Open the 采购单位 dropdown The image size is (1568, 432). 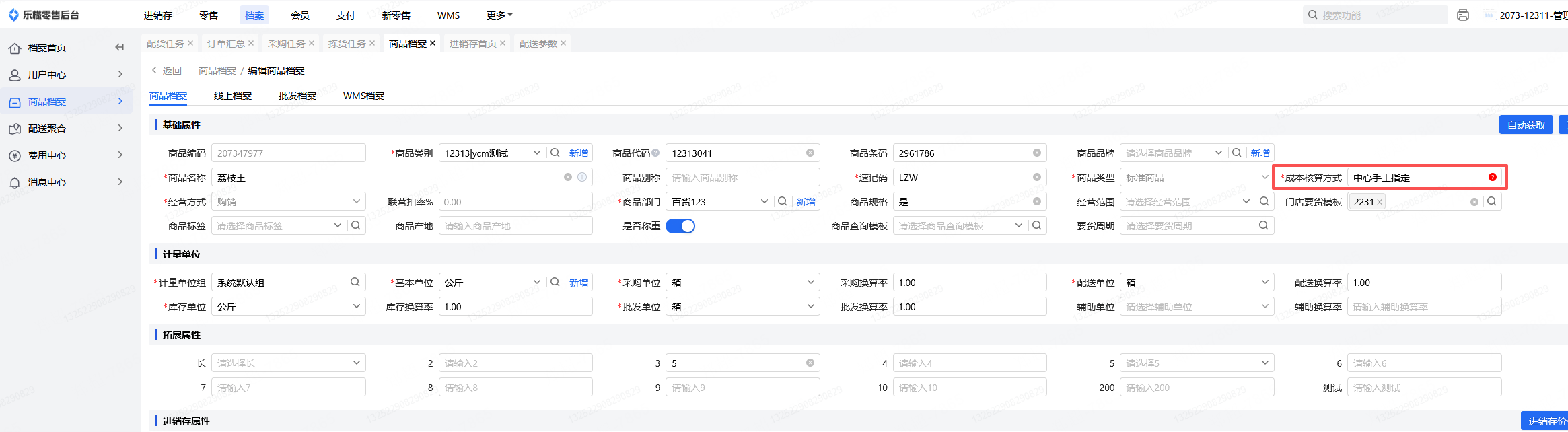click(x=743, y=282)
